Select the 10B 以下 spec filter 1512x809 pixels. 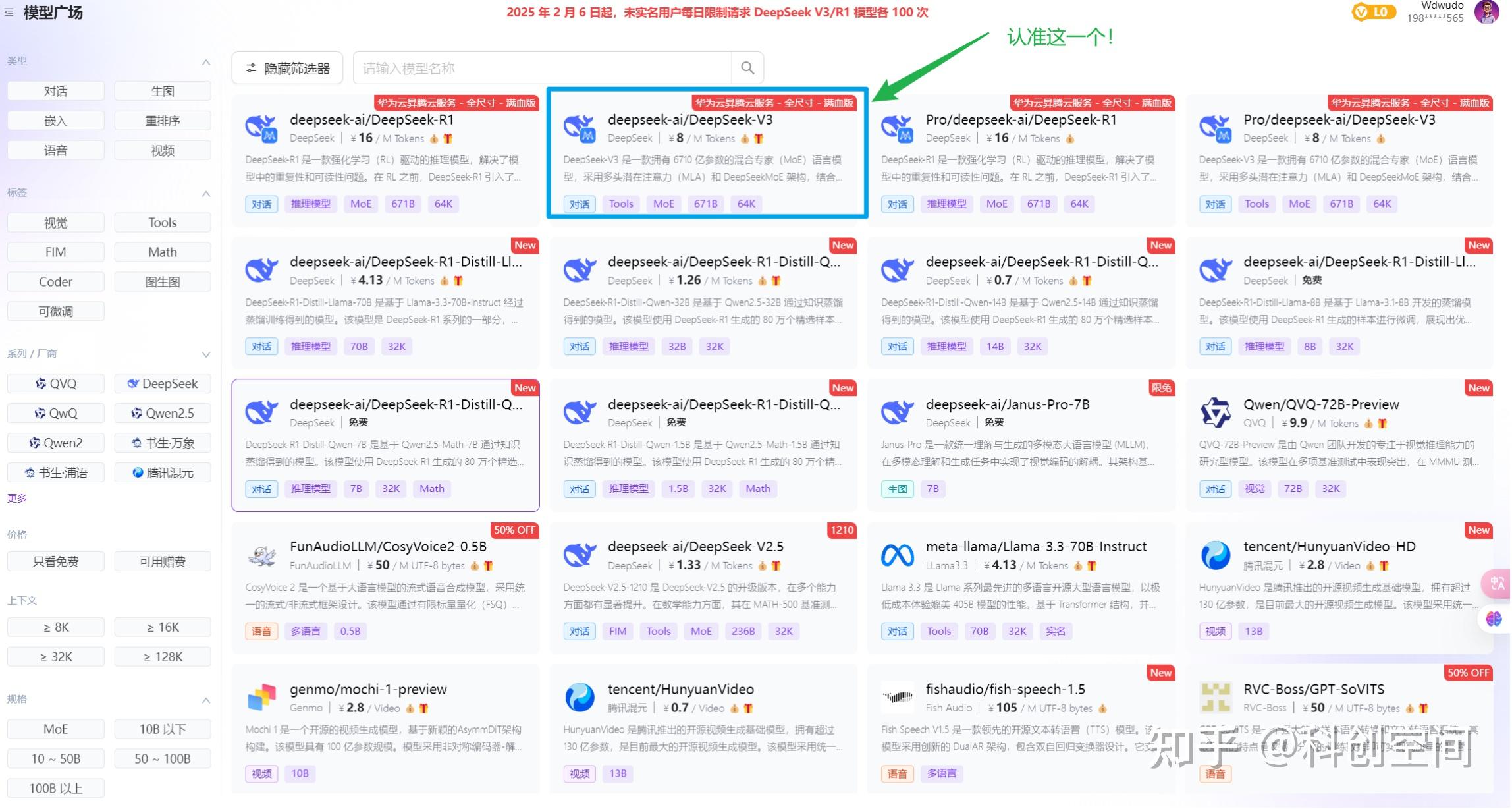[x=163, y=729]
